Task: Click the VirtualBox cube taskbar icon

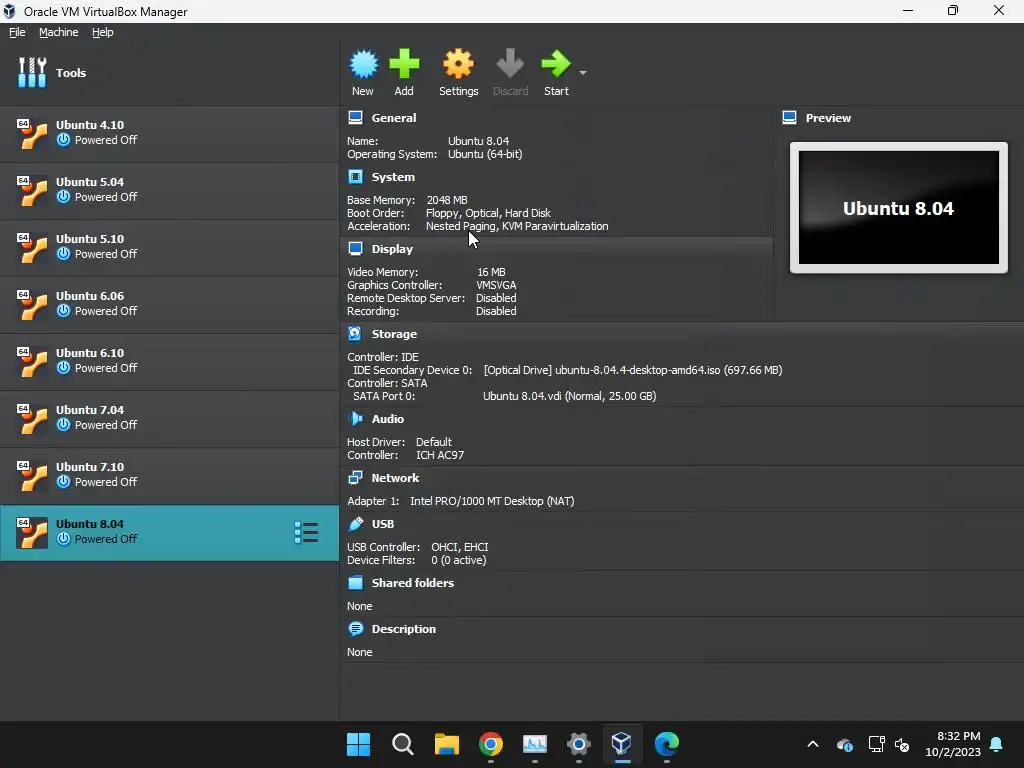Action: click(622, 744)
